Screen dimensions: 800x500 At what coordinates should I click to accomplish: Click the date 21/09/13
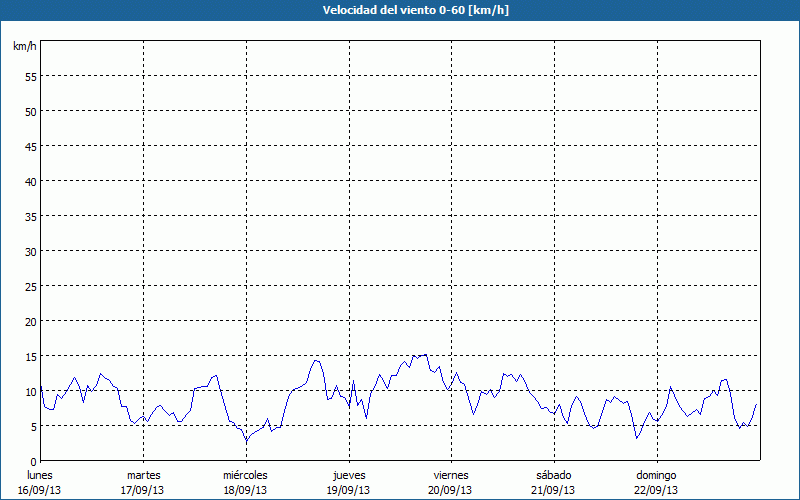click(553, 490)
